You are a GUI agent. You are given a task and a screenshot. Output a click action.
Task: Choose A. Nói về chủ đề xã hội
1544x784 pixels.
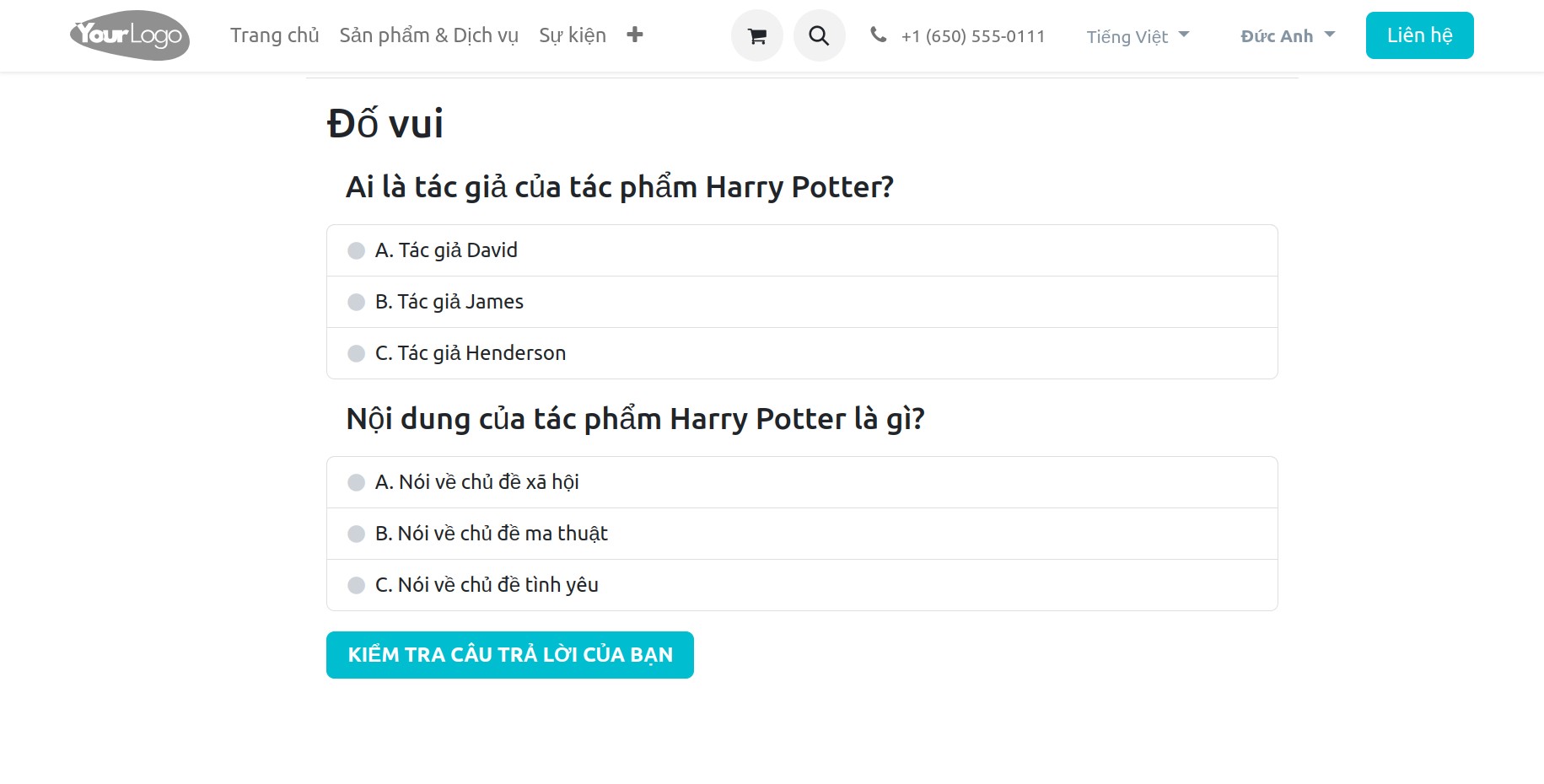tap(802, 482)
